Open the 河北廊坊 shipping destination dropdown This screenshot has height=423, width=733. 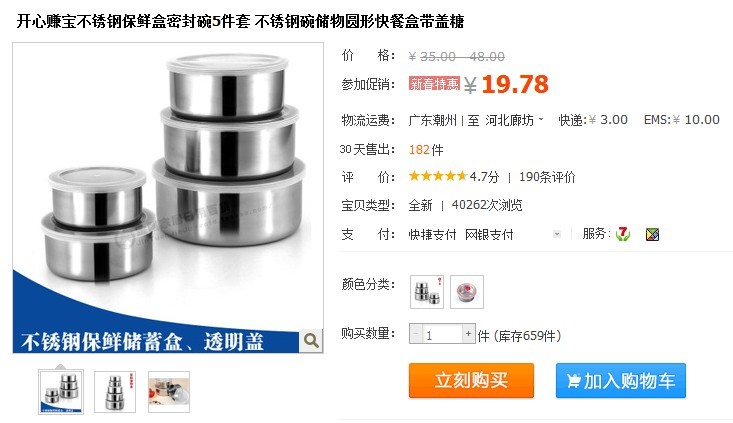pos(514,120)
